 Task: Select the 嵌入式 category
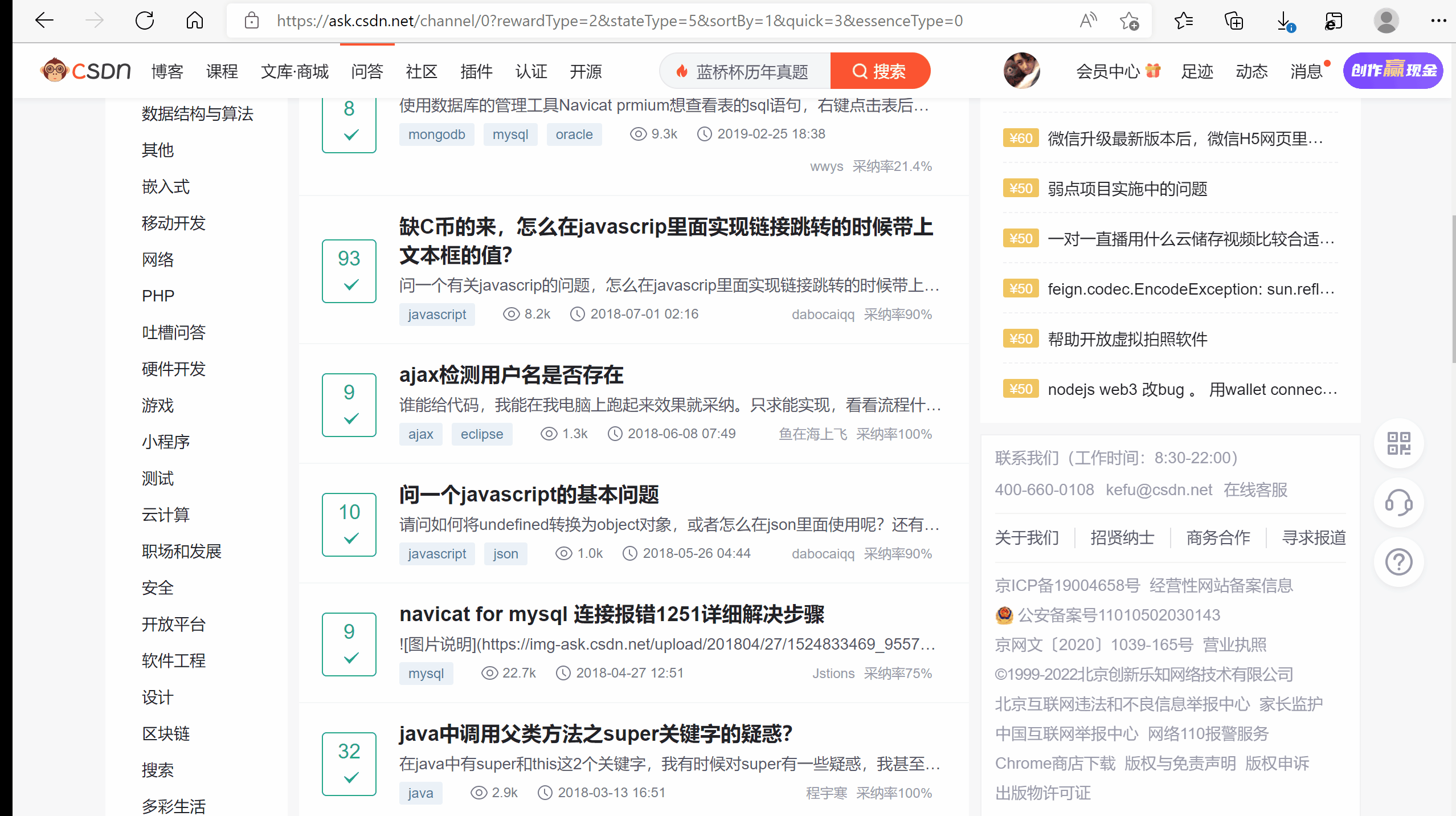point(165,186)
